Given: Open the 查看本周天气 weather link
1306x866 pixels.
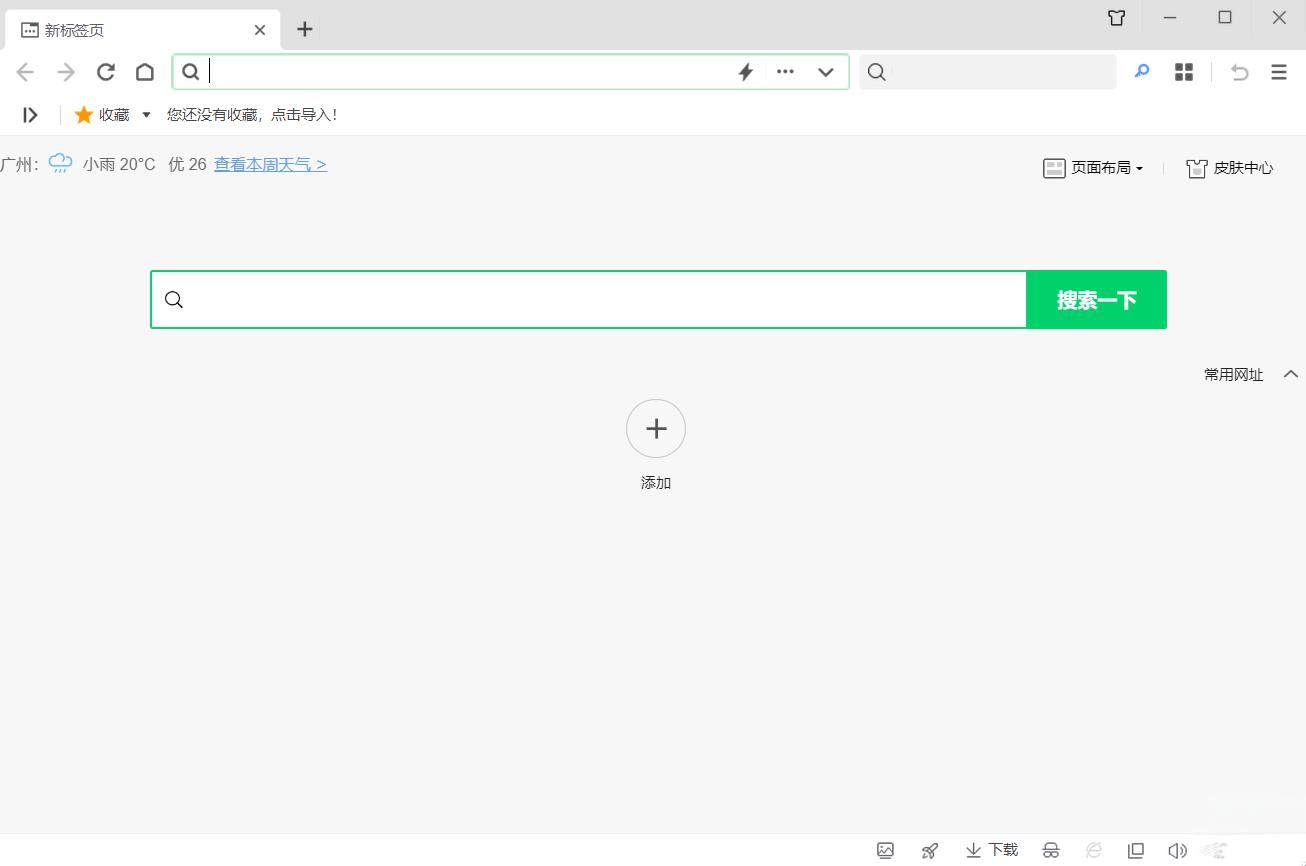Looking at the screenshot, I should coord(269,163).
